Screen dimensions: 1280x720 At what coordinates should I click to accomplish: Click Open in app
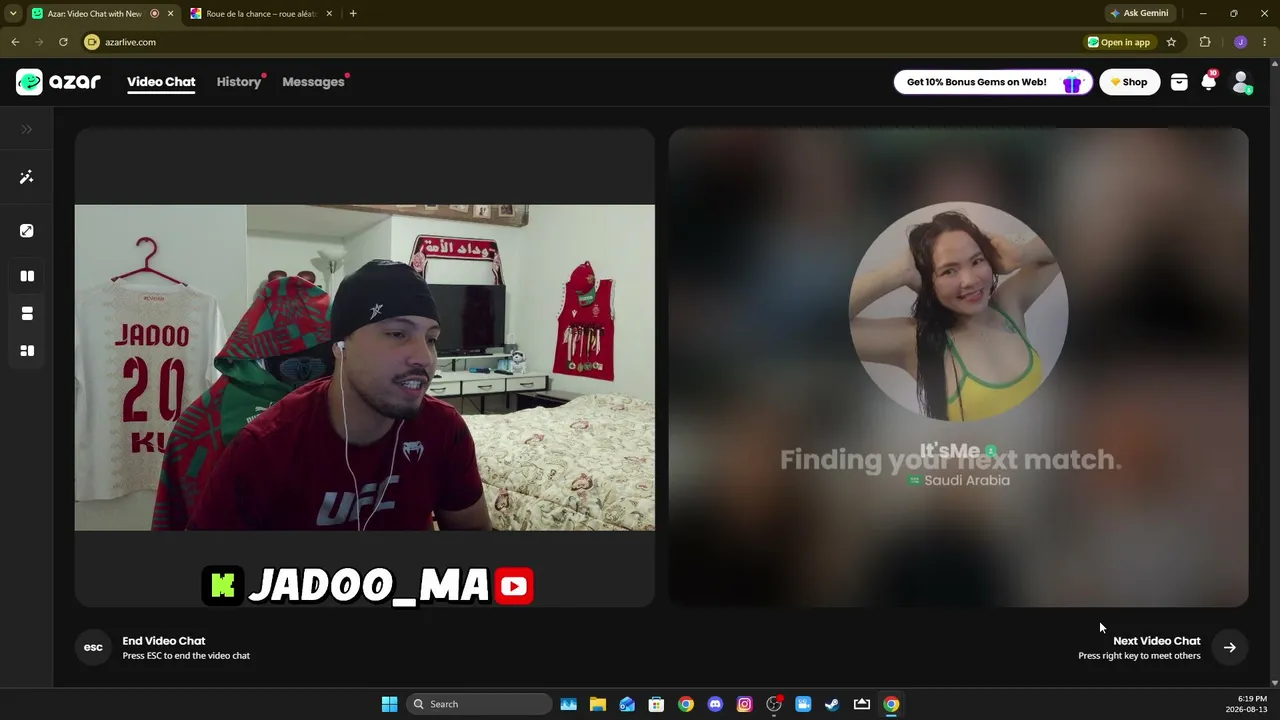point(1120,42)
